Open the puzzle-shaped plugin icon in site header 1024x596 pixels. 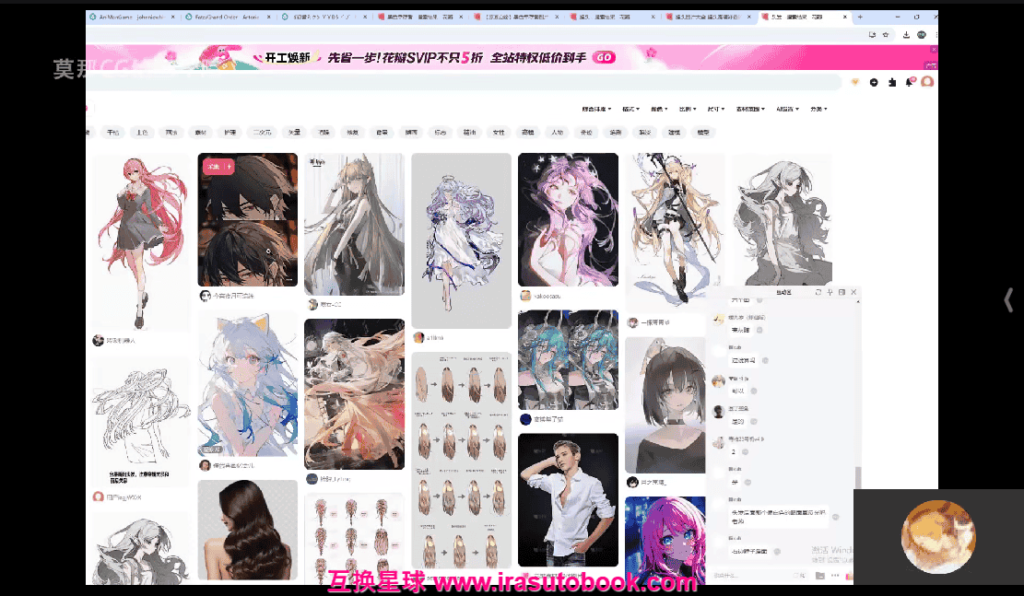pyautogui.click(x=891, y=82)
